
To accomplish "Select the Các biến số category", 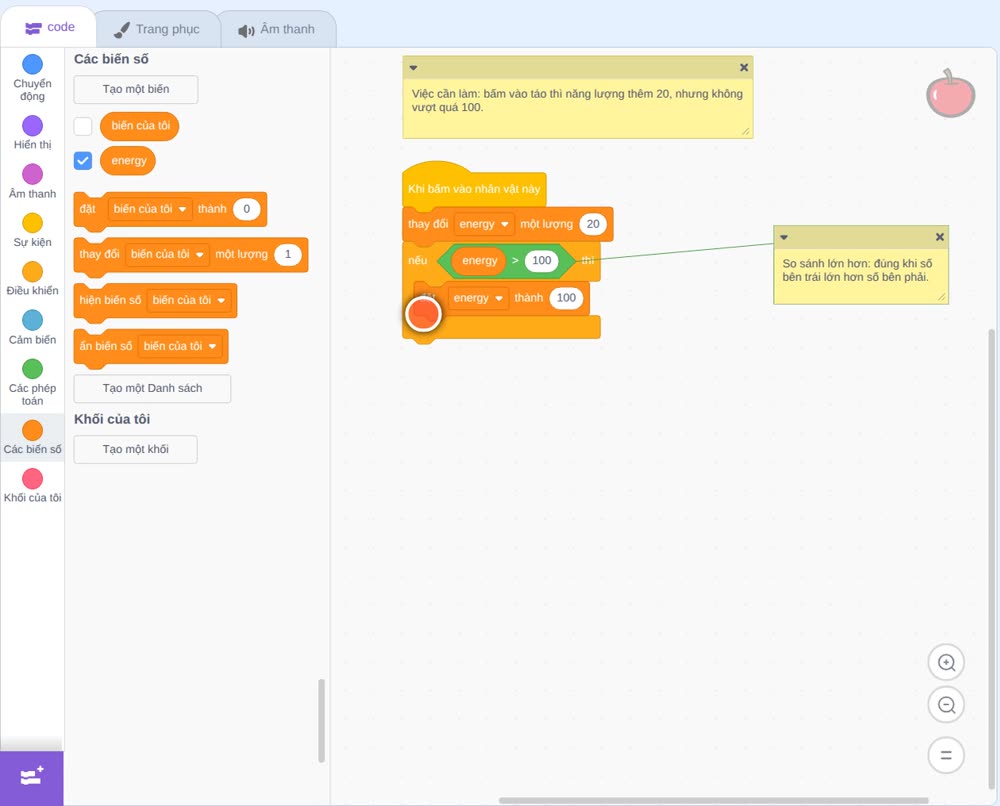I will point(33,437).
